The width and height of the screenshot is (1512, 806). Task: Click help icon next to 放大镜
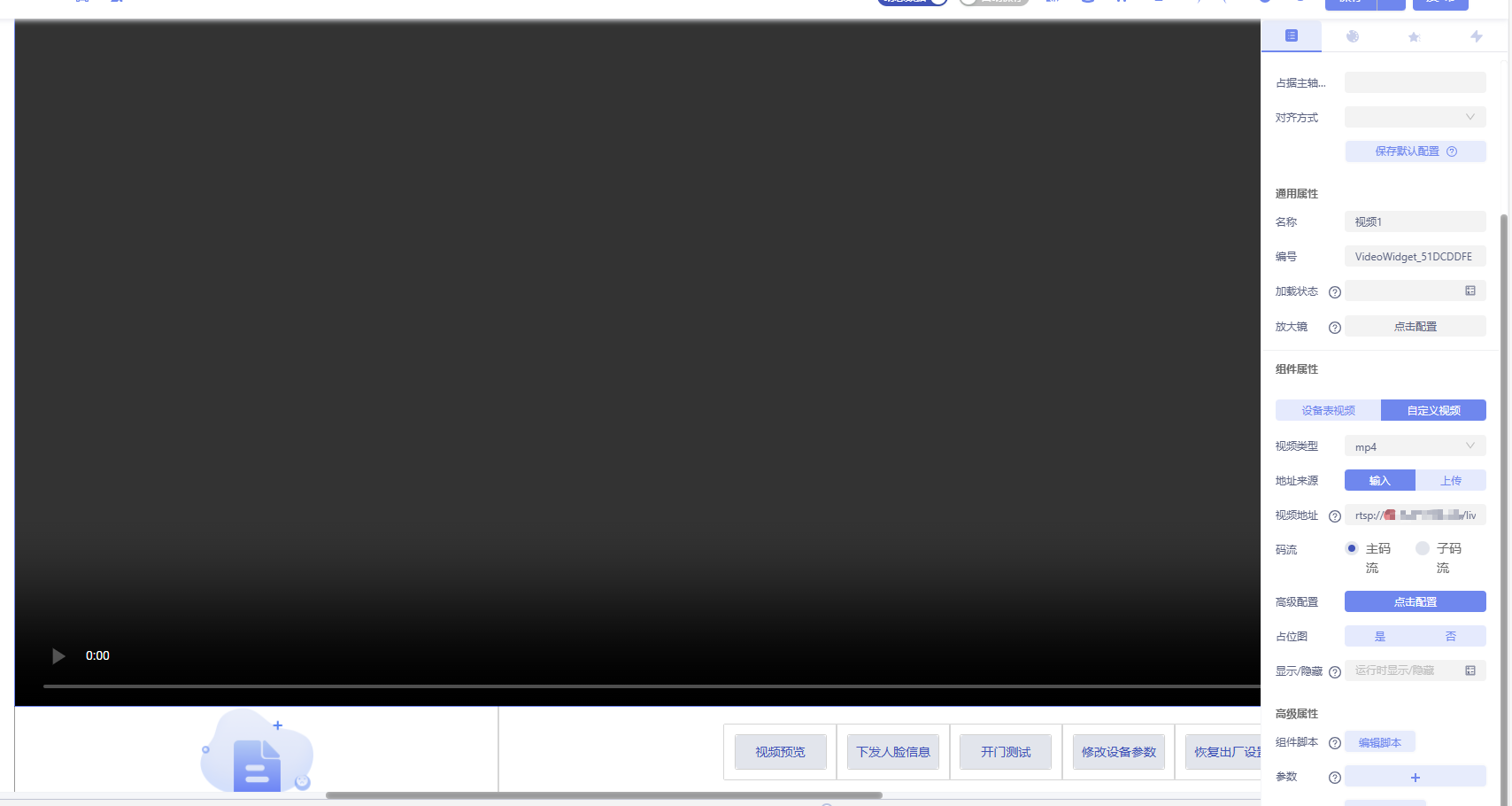1335,328
